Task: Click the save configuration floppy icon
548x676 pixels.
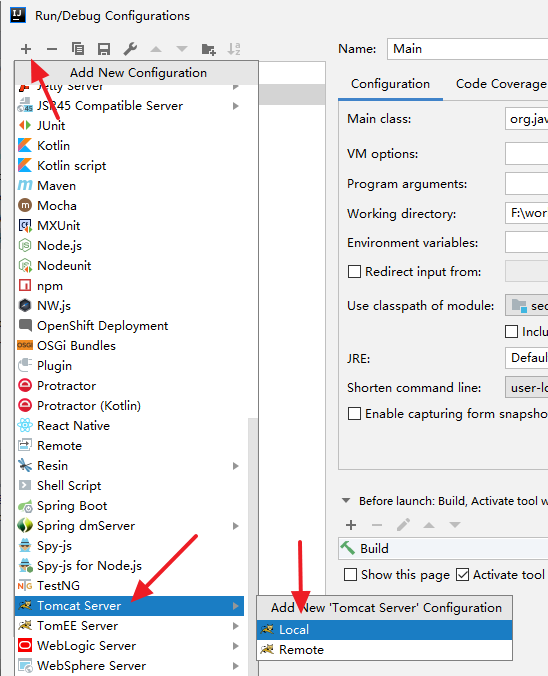Action: point(104,49)
